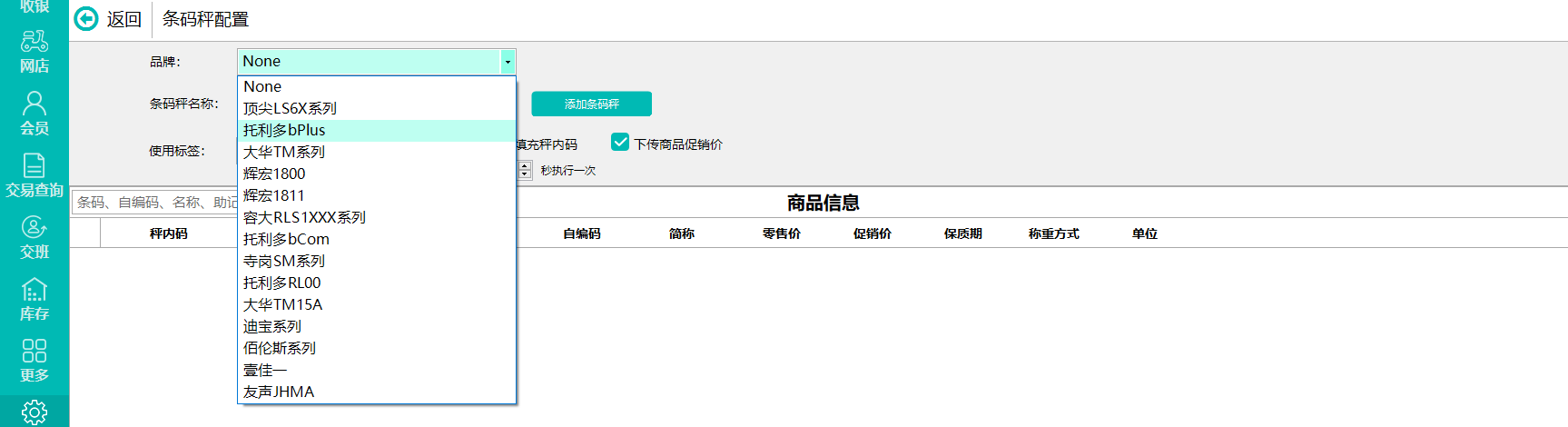Viewport: 1568px width, 427px height.
Task: Click the 返回 back label
Action: 123,19
